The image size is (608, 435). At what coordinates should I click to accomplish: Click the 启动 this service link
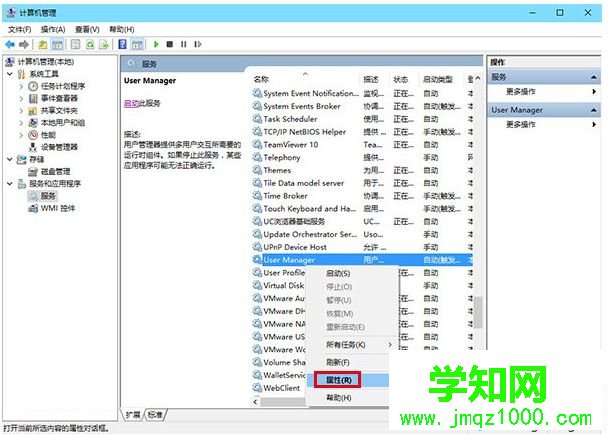pyautogui.click(x=131, y=104)
